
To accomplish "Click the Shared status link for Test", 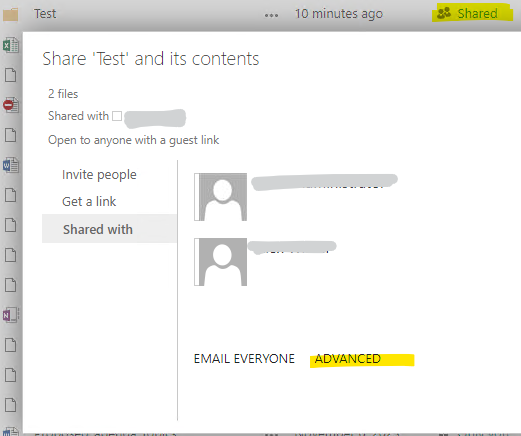I will (x=477, y=14).
